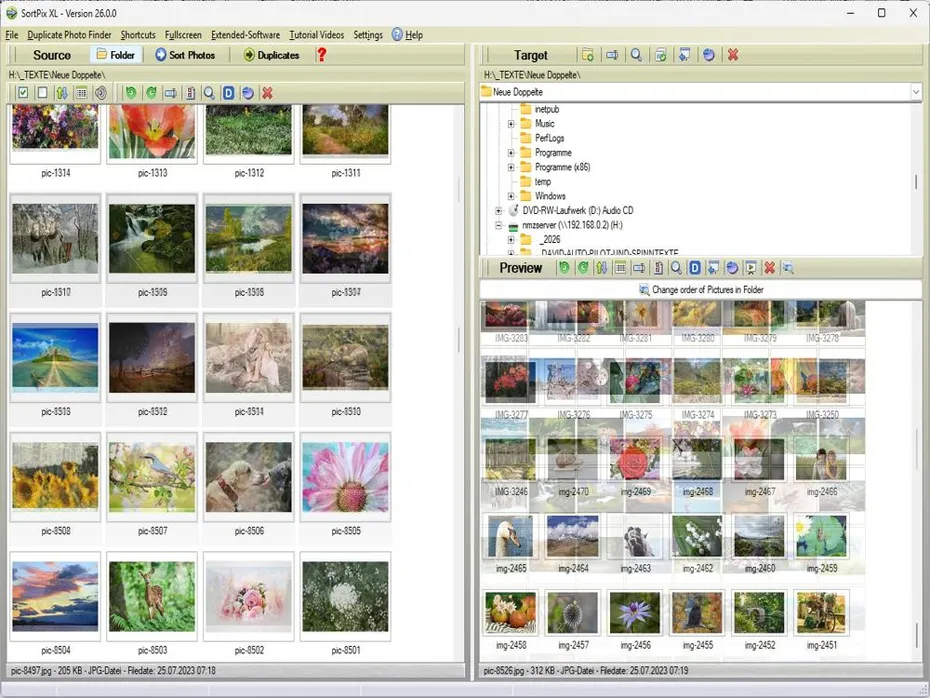Collapse the nmzserver tree node

pos(497,225)
